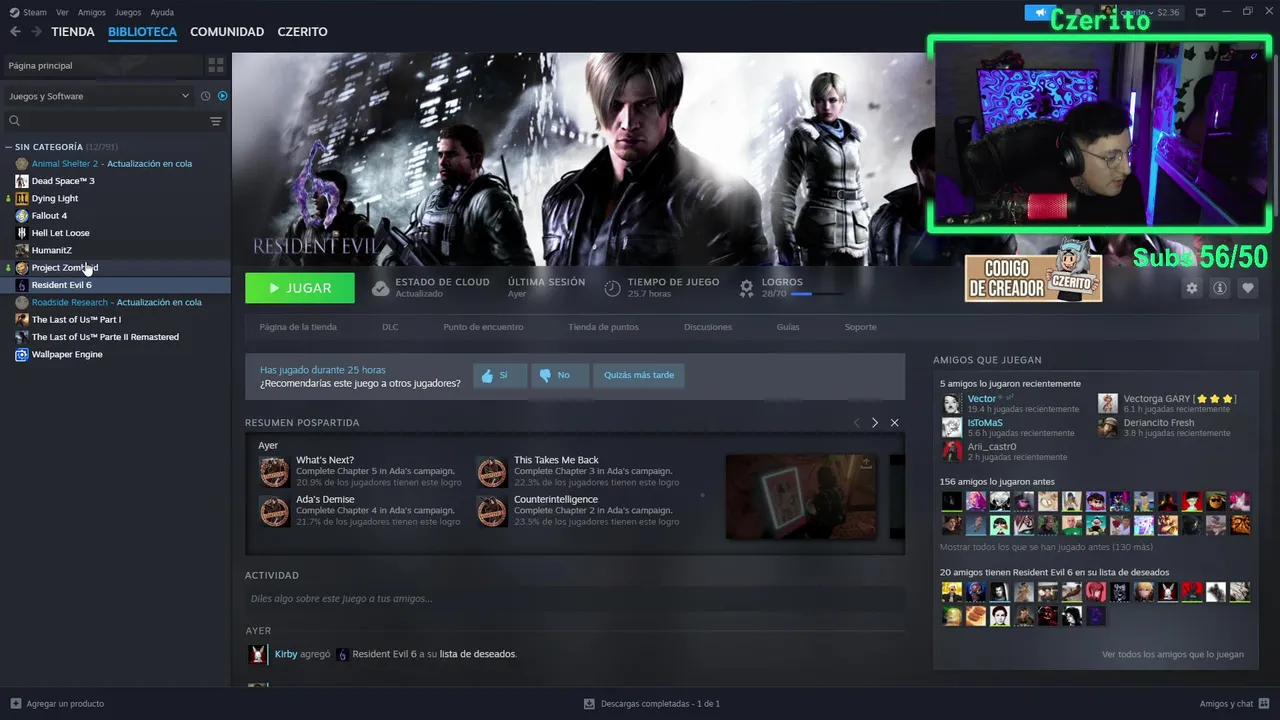Open Counterintelligence achievement icon

[492, 511]
